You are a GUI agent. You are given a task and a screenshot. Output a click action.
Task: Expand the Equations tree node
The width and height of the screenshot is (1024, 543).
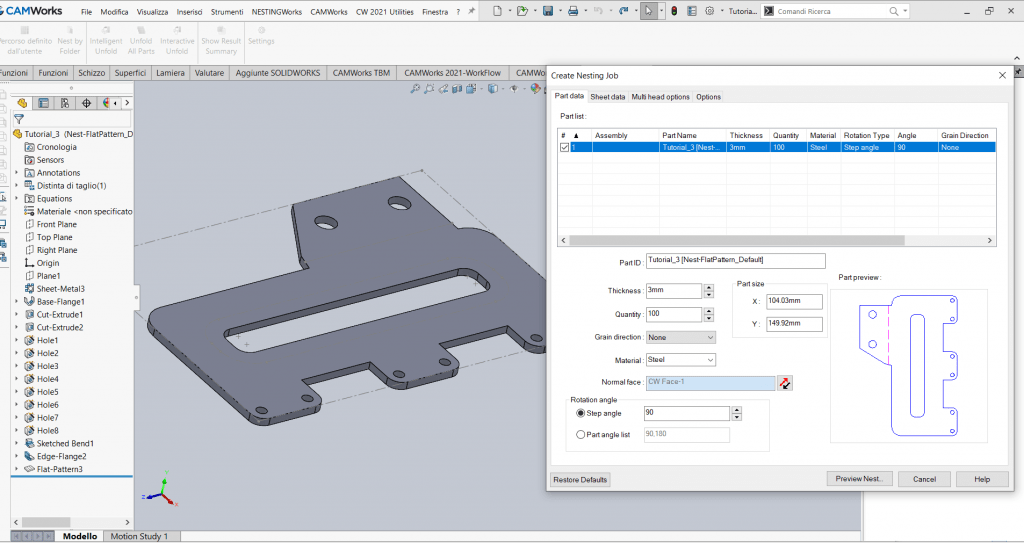pyautogui.click(x=16, y=199)
